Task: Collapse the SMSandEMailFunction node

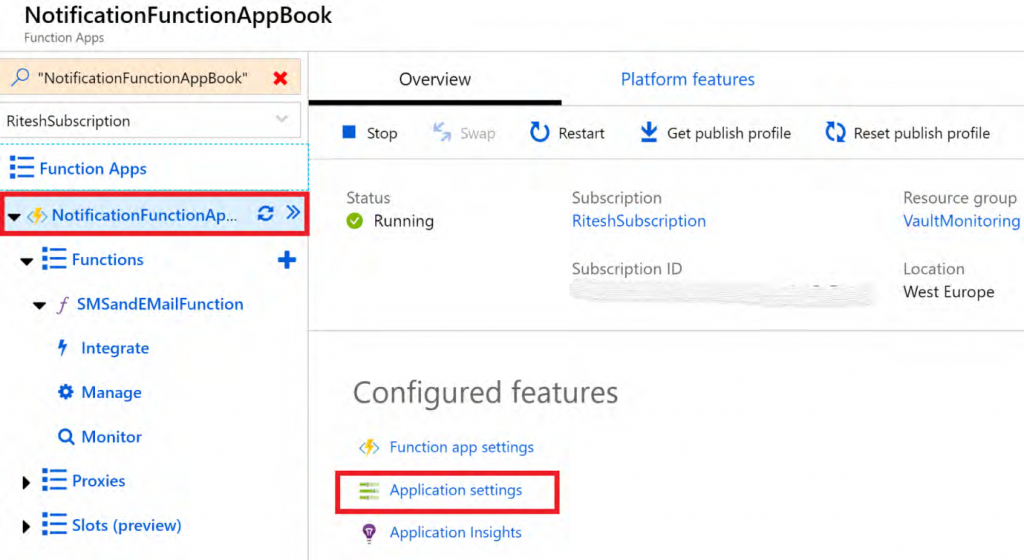Action: (x=39, y=305)
